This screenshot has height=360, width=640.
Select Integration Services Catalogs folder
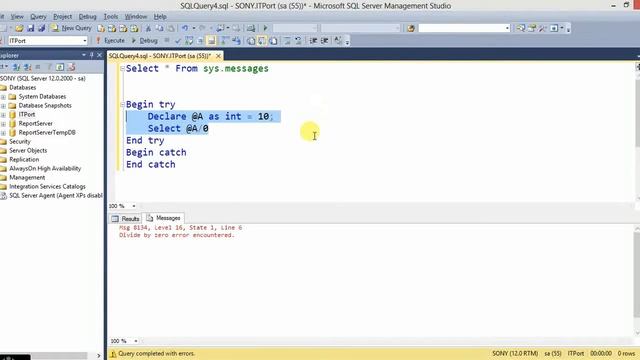coord(47,187)
